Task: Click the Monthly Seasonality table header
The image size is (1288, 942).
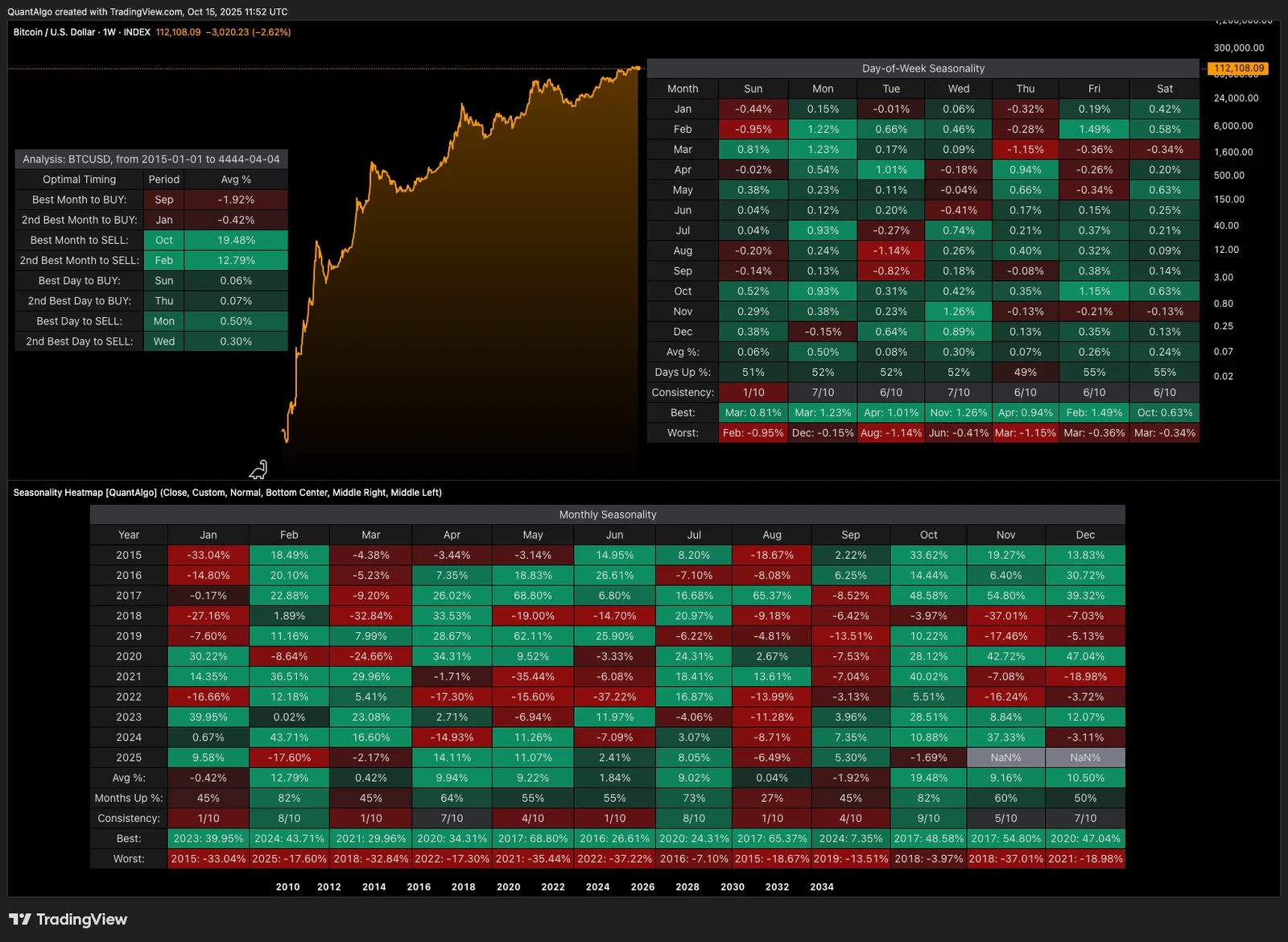Action: click(608, 514)
